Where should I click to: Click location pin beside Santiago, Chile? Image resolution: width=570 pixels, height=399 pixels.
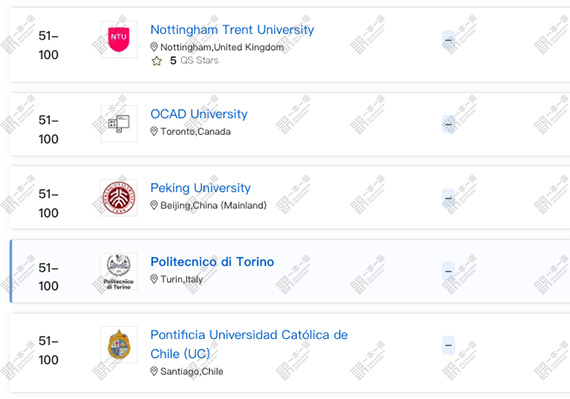[x=154, y=371]
